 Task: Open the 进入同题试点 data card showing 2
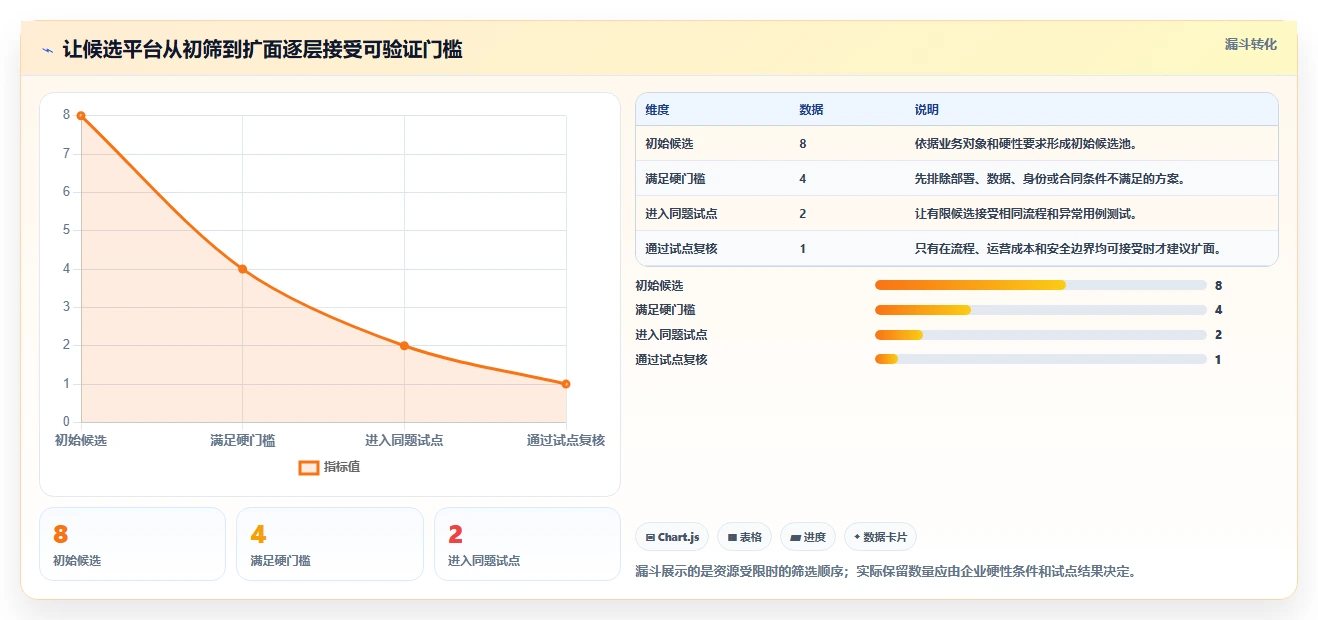coord(527,544)
